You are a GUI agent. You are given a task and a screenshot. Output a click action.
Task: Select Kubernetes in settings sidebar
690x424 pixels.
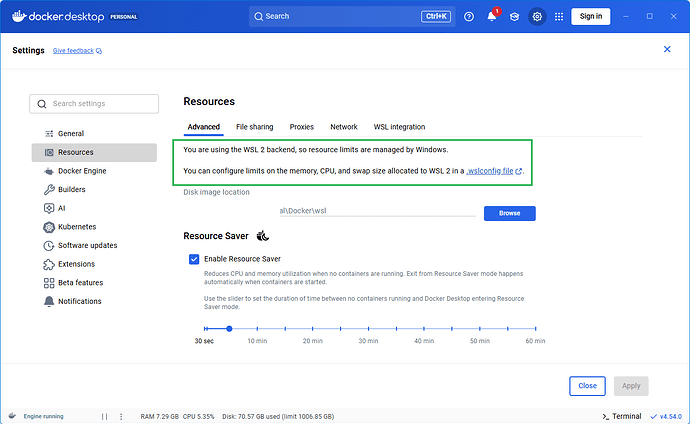point(79,227)
